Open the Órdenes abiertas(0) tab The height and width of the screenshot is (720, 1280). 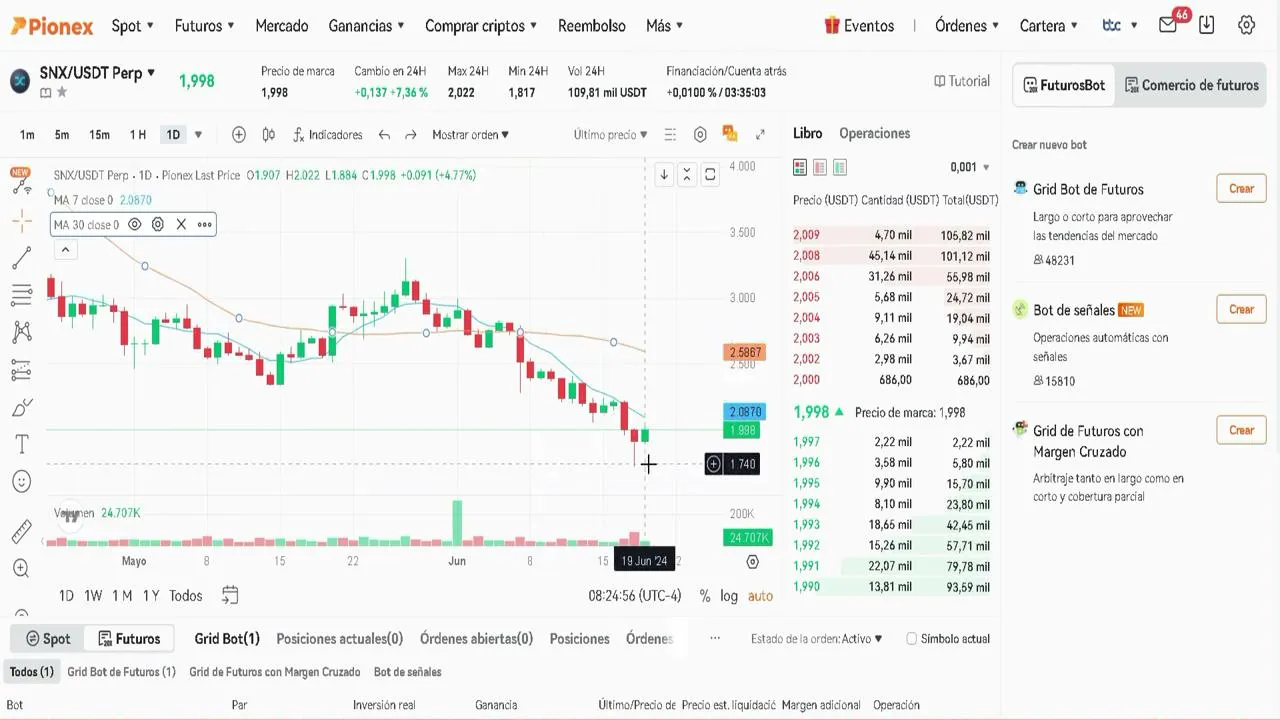476,639
